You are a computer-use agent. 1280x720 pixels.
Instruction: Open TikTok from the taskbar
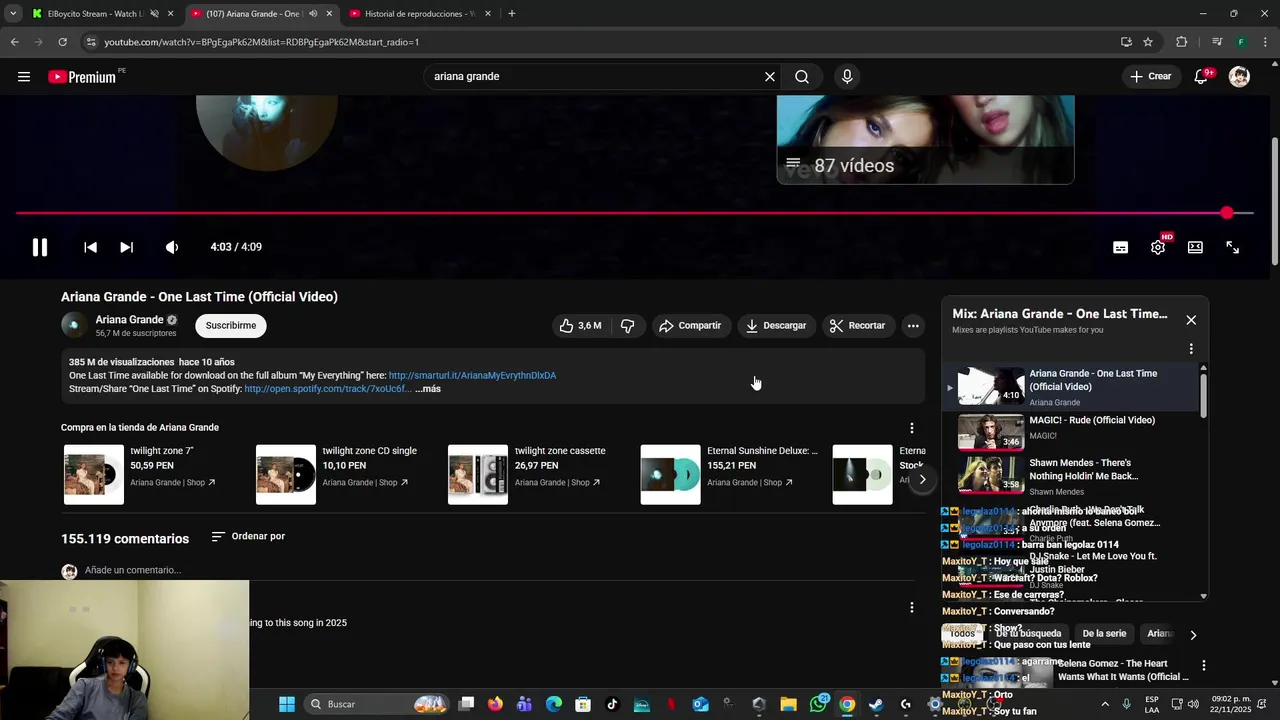coord(612,704)
